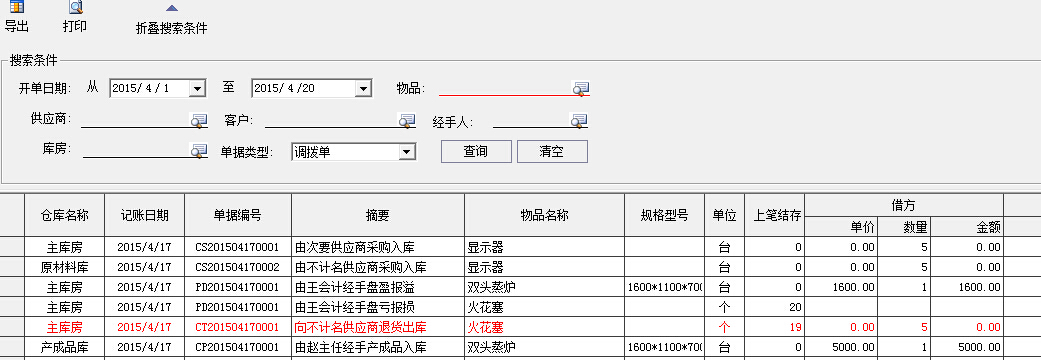Viewport: 1041px width, 360px height.
Task: Click 由次要供应商采购入库 summary cell
Action: (x=378, y=247)
